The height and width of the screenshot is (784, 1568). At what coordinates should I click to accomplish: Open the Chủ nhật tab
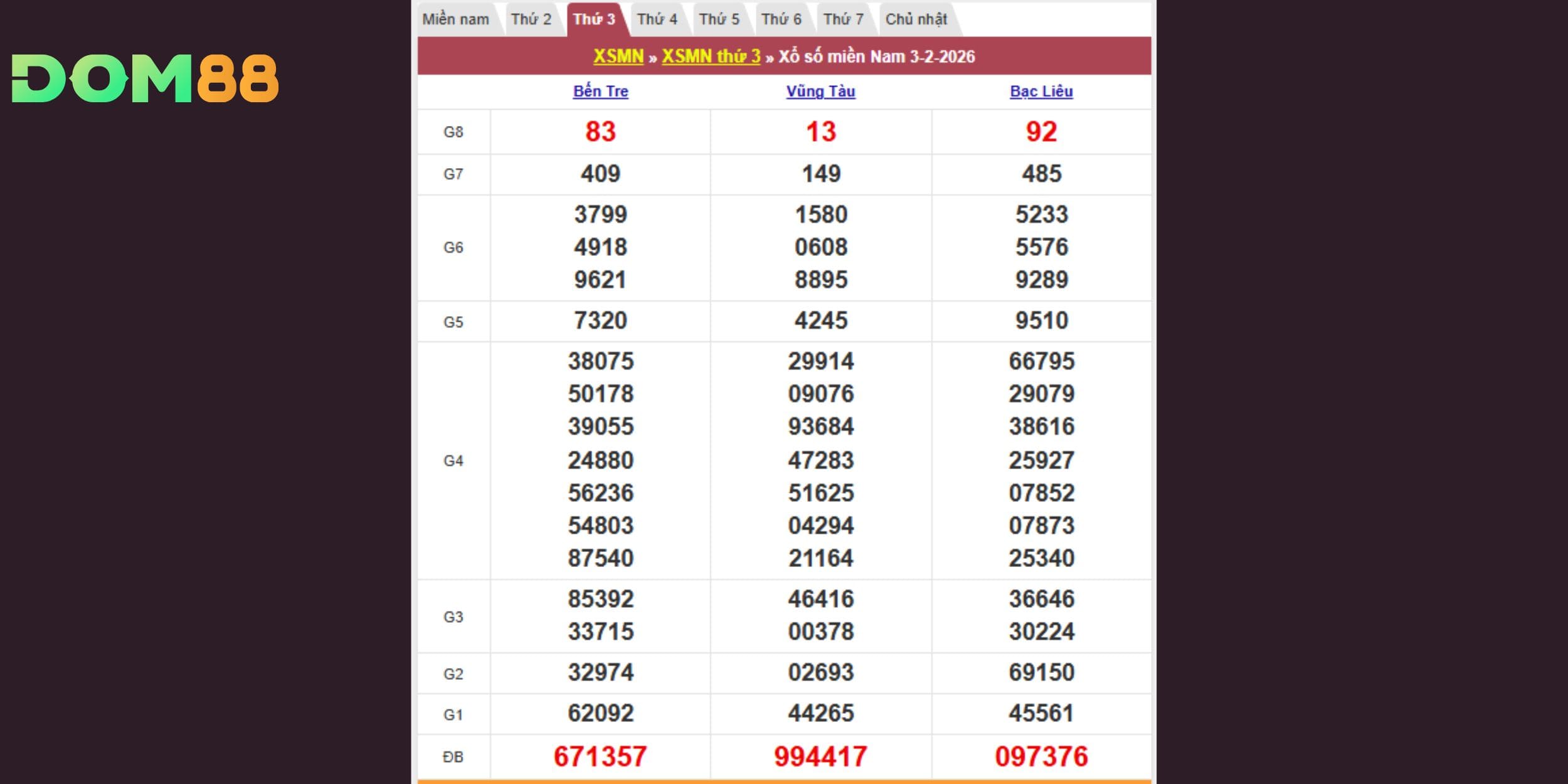pyautogui.click(x=916, y=19)
